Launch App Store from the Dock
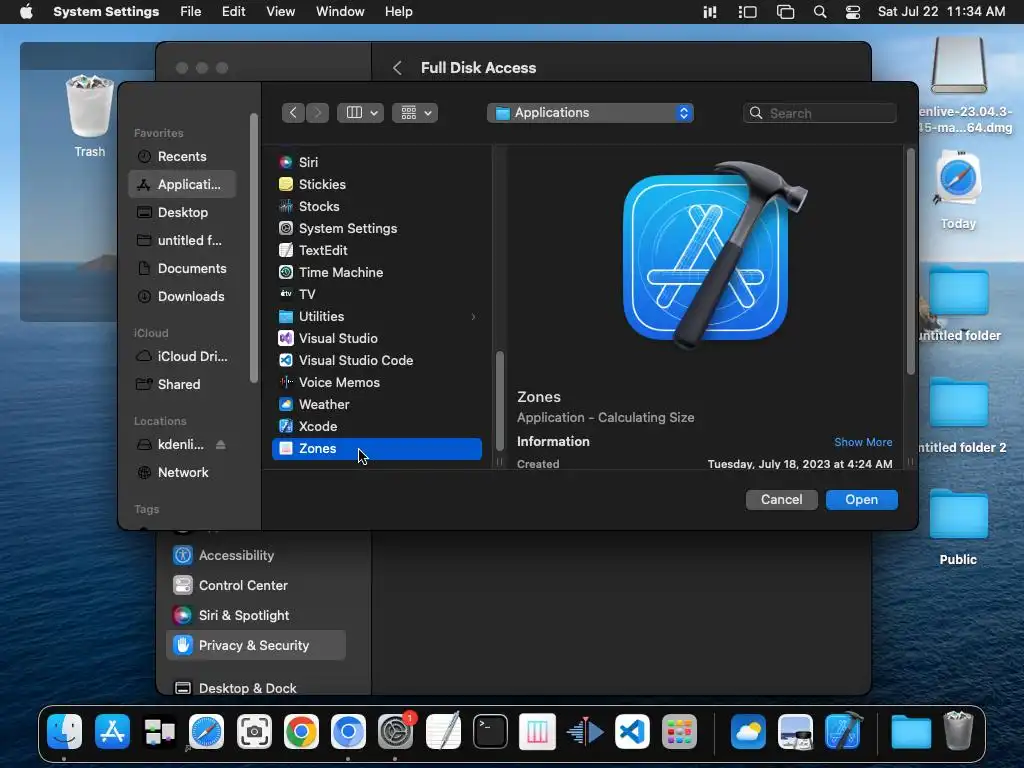The width and height of the screenshot is (1024, 768). pyautogui.click(x=112, y=731)
